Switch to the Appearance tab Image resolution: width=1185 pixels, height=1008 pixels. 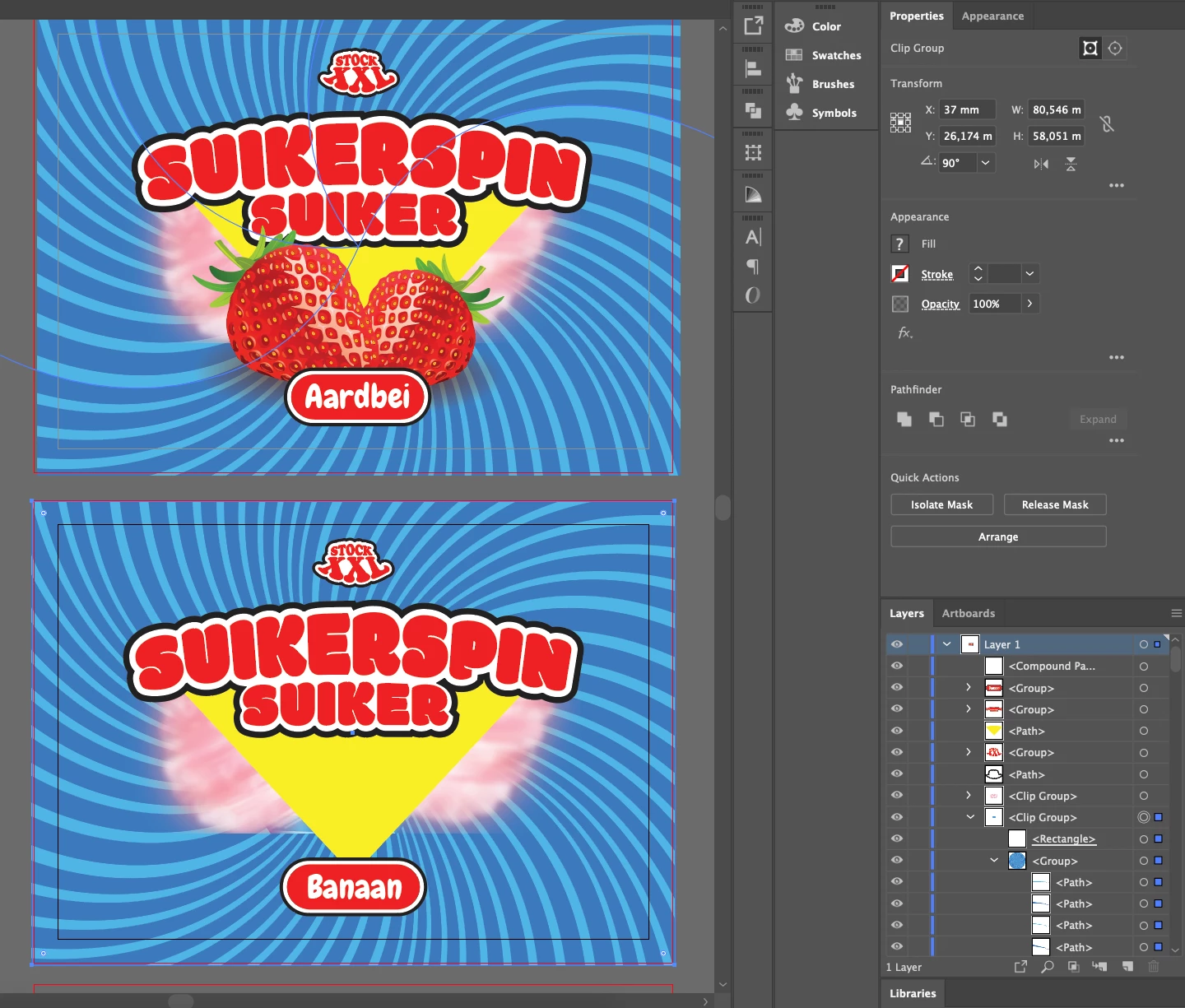pos(992,16)
